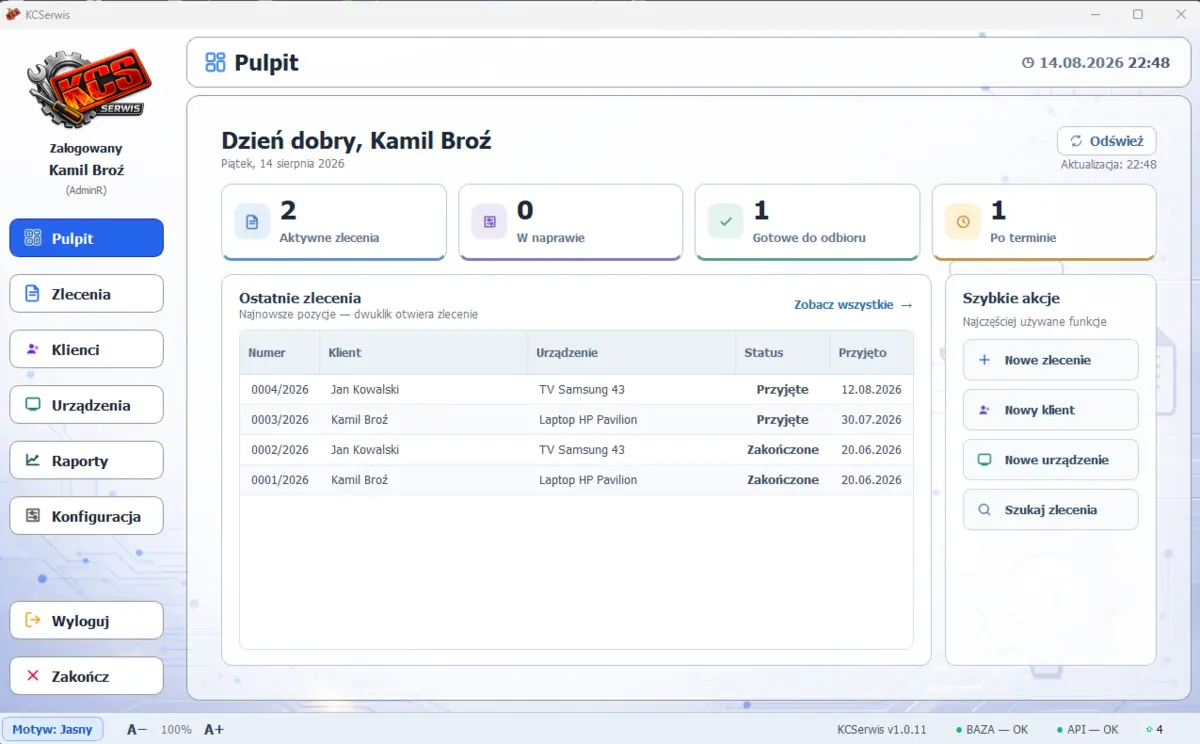Click the W naprawie card
This screenshot has width=1200, height=744.
click(571, 222)
